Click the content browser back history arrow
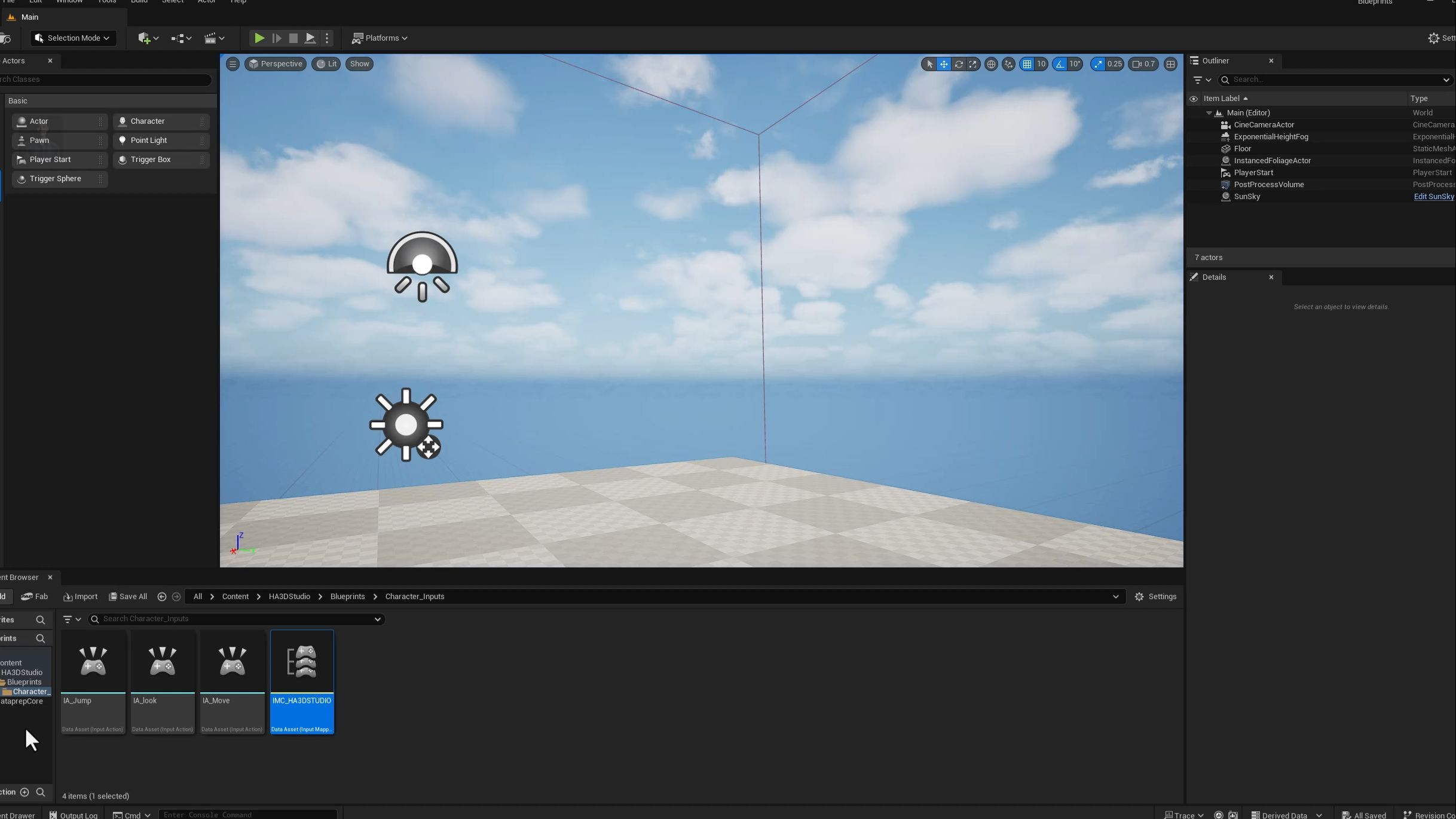 (161, 597)
